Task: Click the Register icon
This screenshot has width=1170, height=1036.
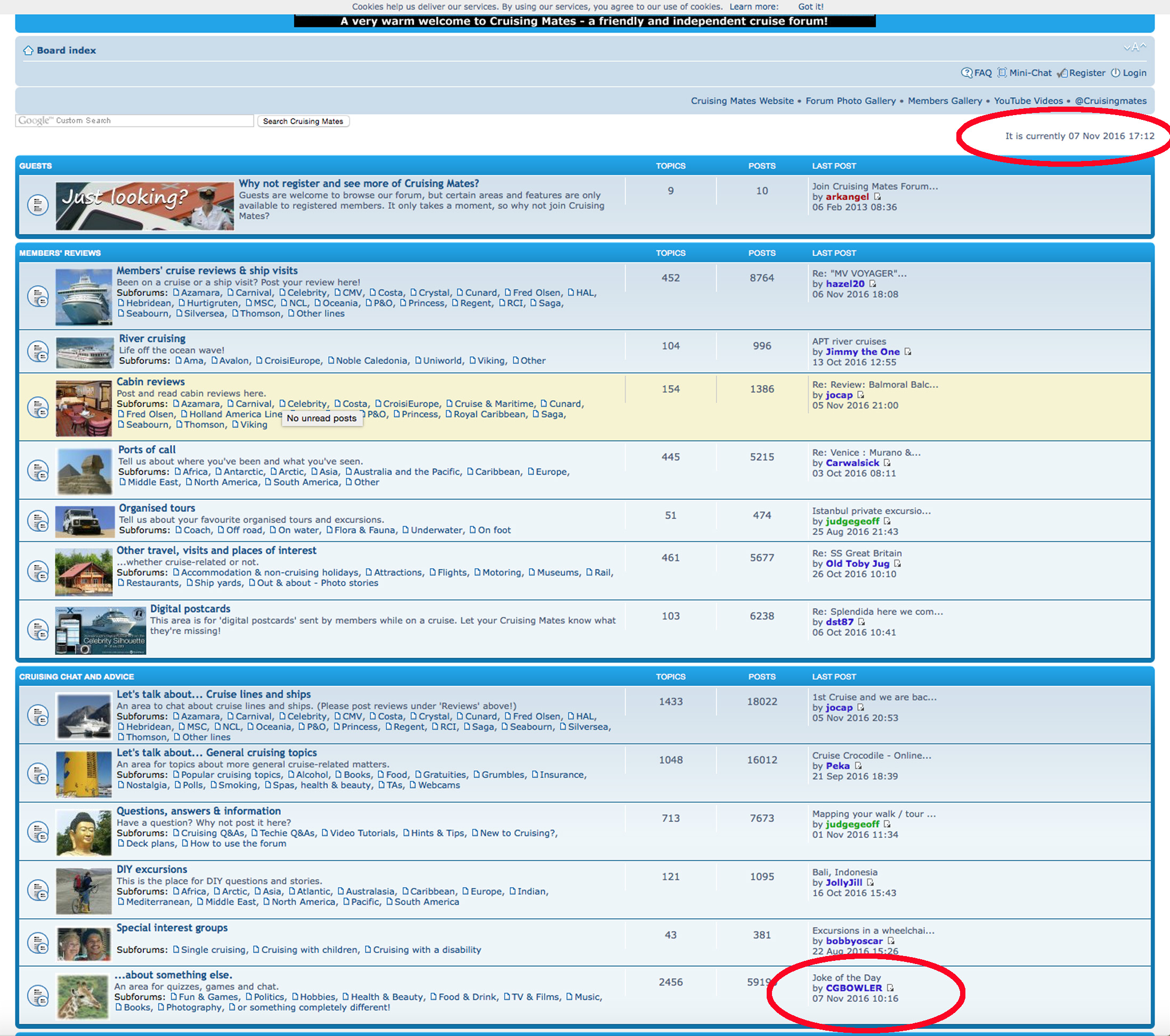Action: point(1062,72)
